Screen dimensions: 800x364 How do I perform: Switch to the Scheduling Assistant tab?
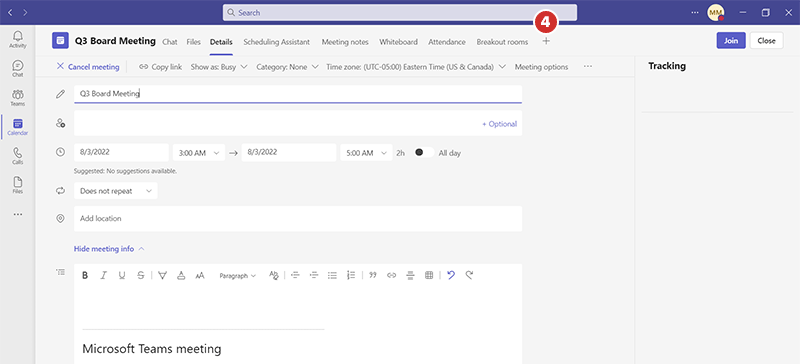[277, 42]
